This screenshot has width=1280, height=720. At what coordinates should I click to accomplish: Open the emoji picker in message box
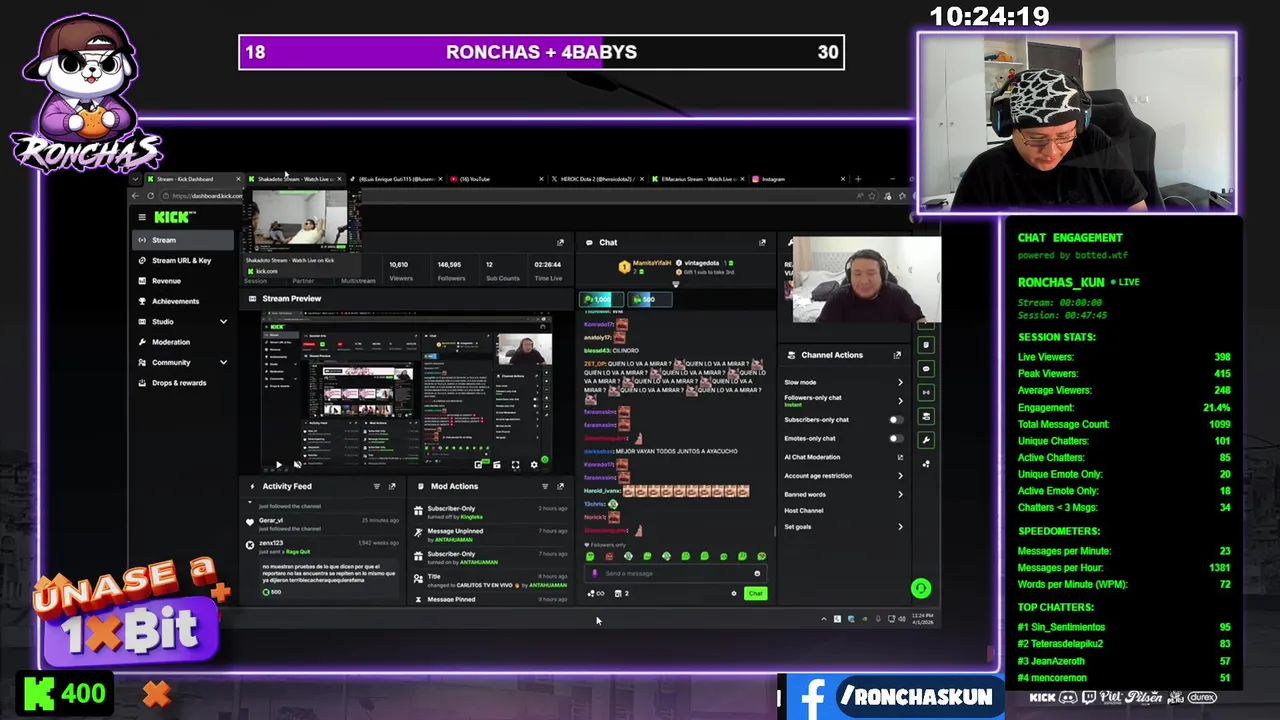point(757,573)
